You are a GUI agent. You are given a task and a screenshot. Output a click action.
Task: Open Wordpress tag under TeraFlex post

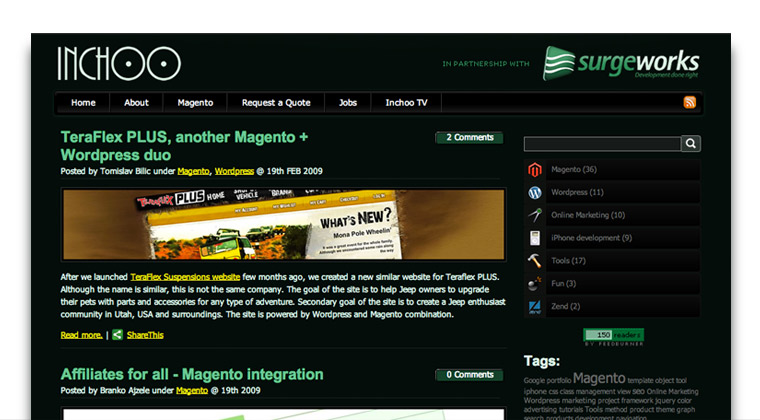(x=234, y=171)
